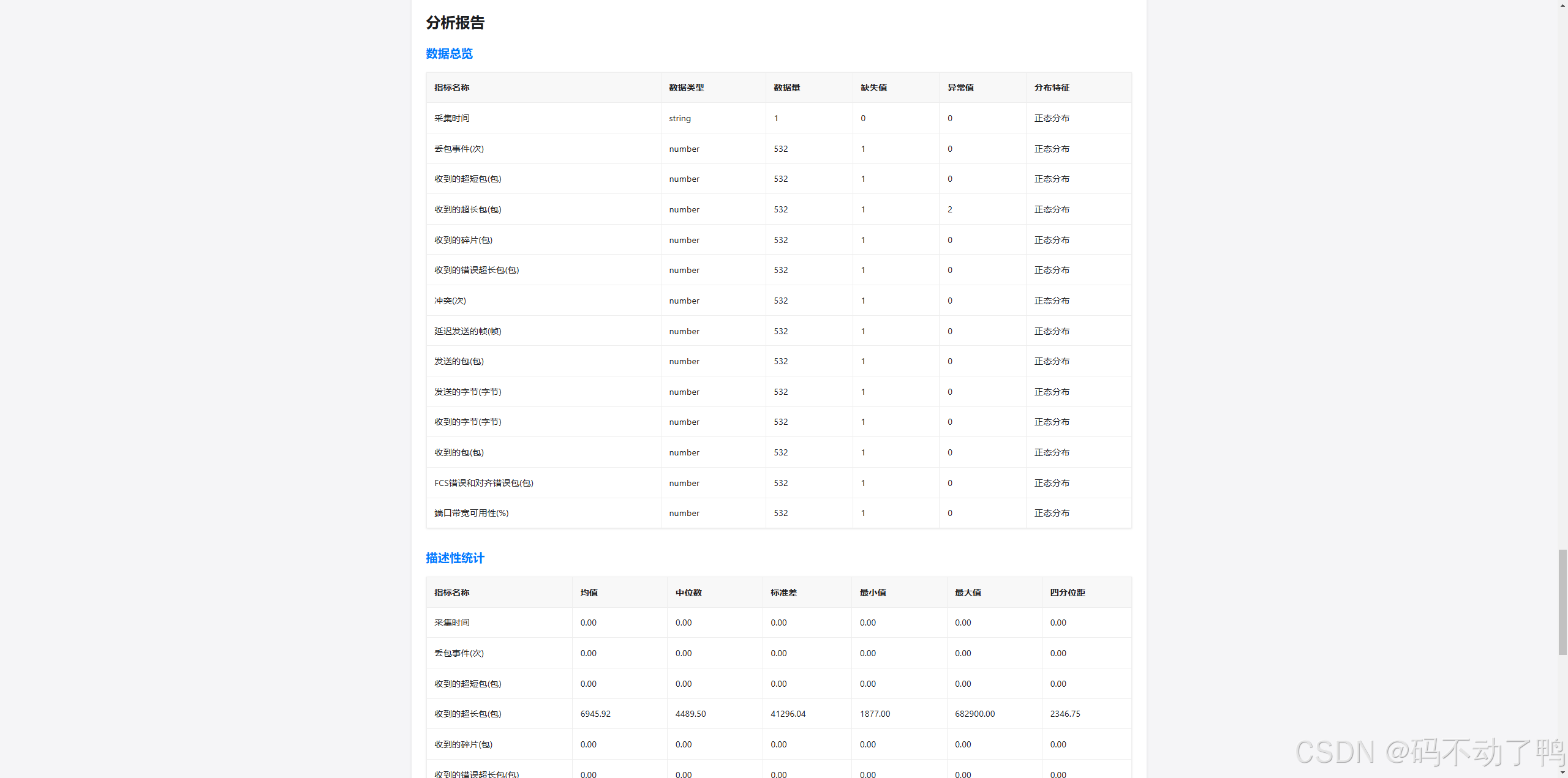This screenshot has width=1568, height=778.
Task: Click mean value 6945.92 for 收到的超长包(包)
Action: coord(595,714)
